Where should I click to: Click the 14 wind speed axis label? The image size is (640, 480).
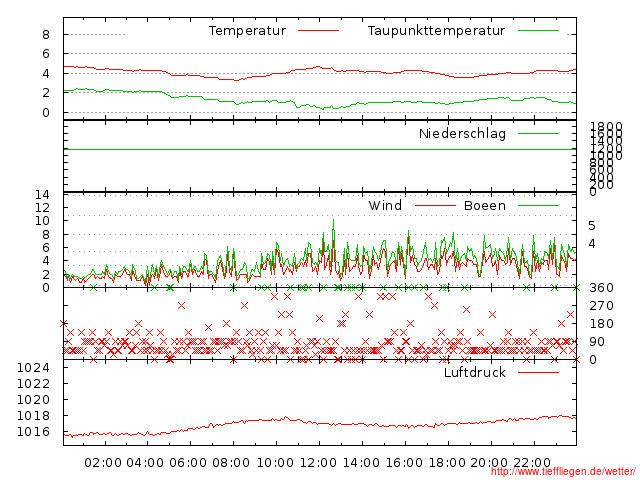coord(42,195)
